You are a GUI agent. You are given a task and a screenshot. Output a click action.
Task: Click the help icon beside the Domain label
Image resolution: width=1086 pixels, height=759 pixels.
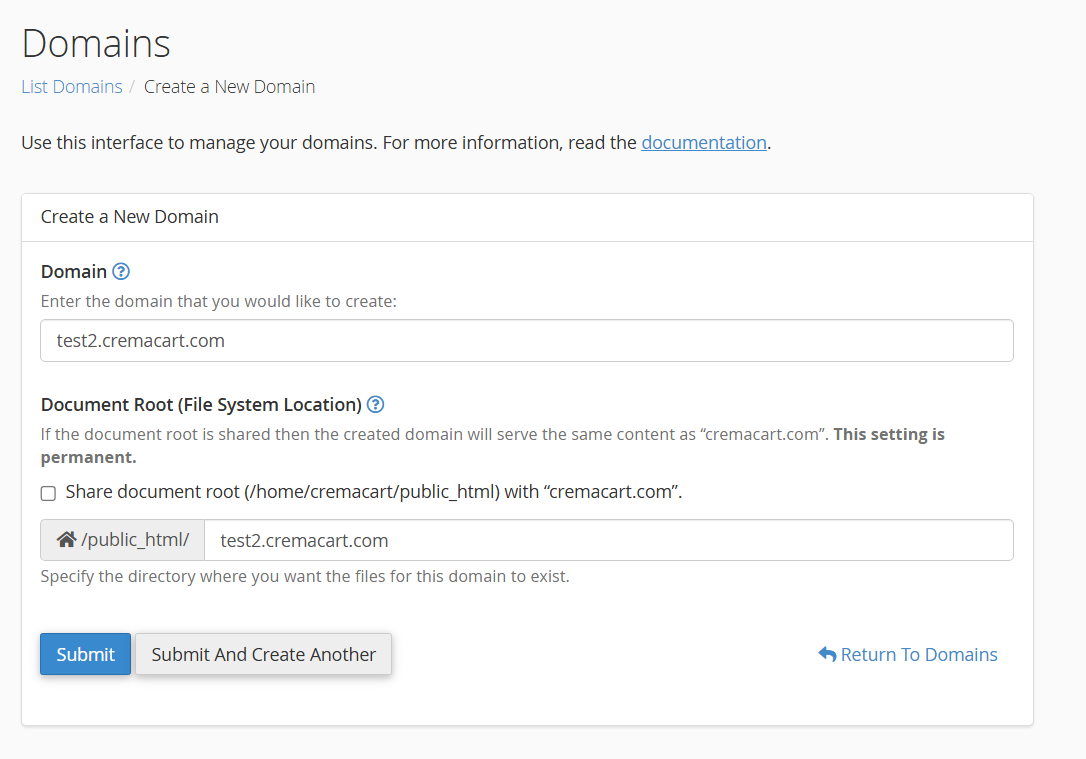click(x=121, y=271)
